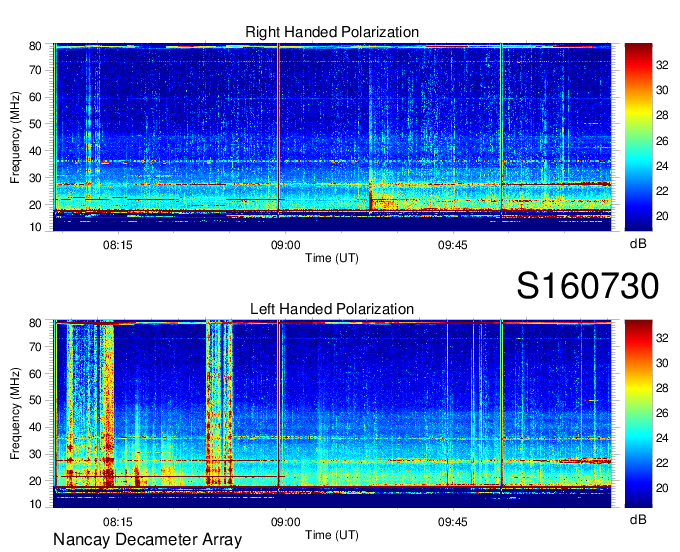Click the 40 MHz tick on bottom plot

click(x=35, y=428)
